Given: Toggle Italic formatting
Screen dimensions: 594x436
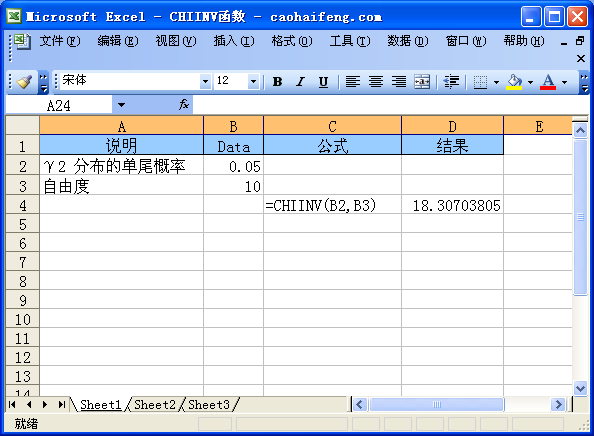Looking at the screenshot, I should tap(301, 81).
